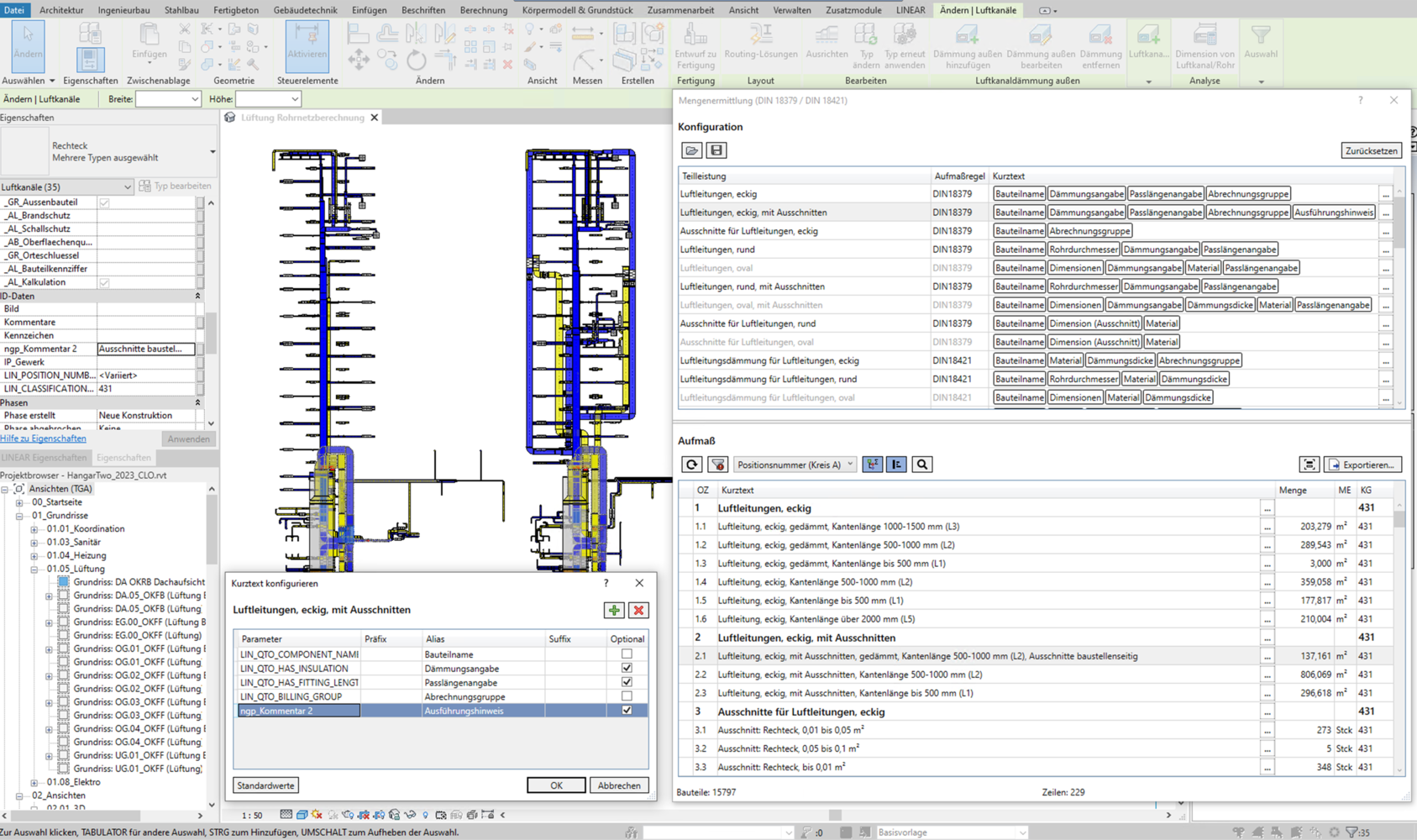Open the Positionsnummer (Kreis A) dropdown
Screen dimensions: 1417x840
coord(794,465)
